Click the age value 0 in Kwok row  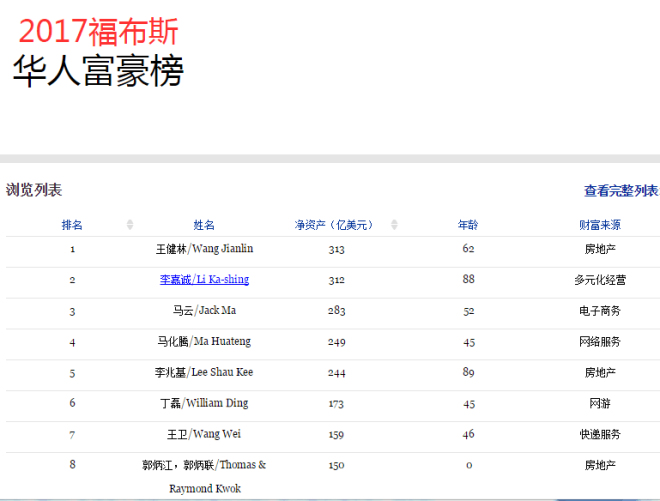[469, 465]
